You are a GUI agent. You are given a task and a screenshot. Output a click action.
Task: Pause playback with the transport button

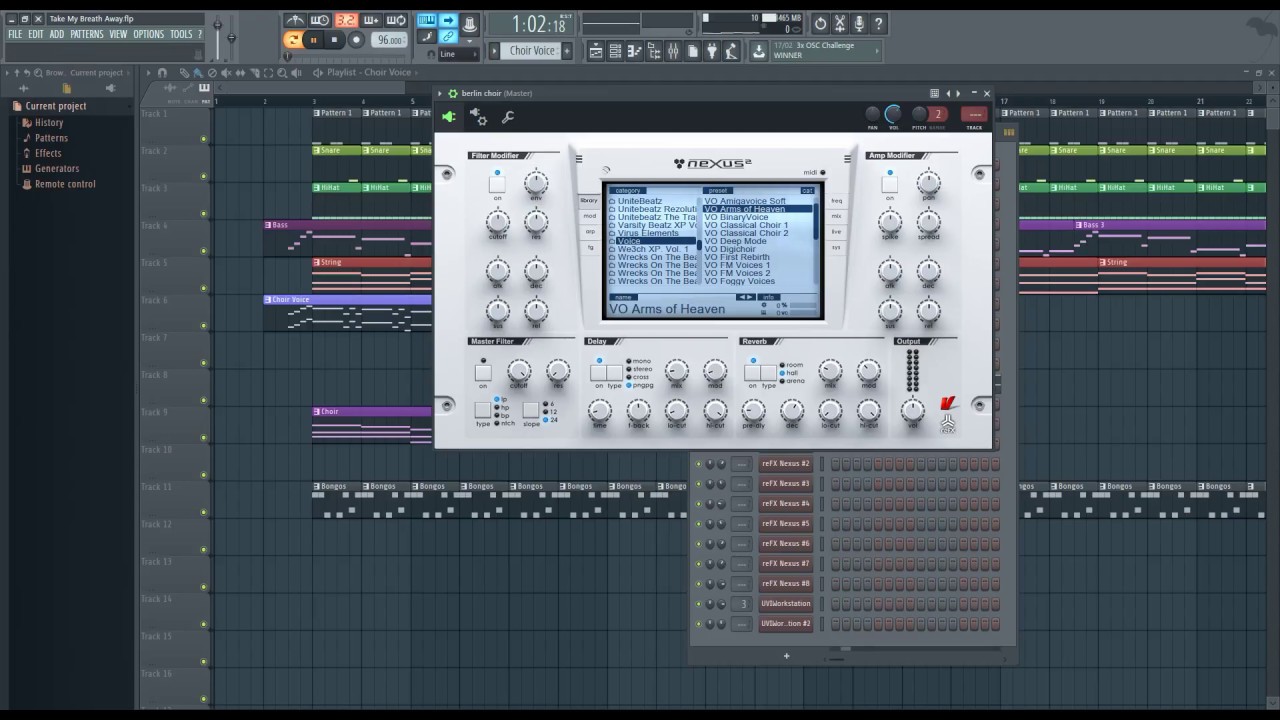[x=313, y=40]
